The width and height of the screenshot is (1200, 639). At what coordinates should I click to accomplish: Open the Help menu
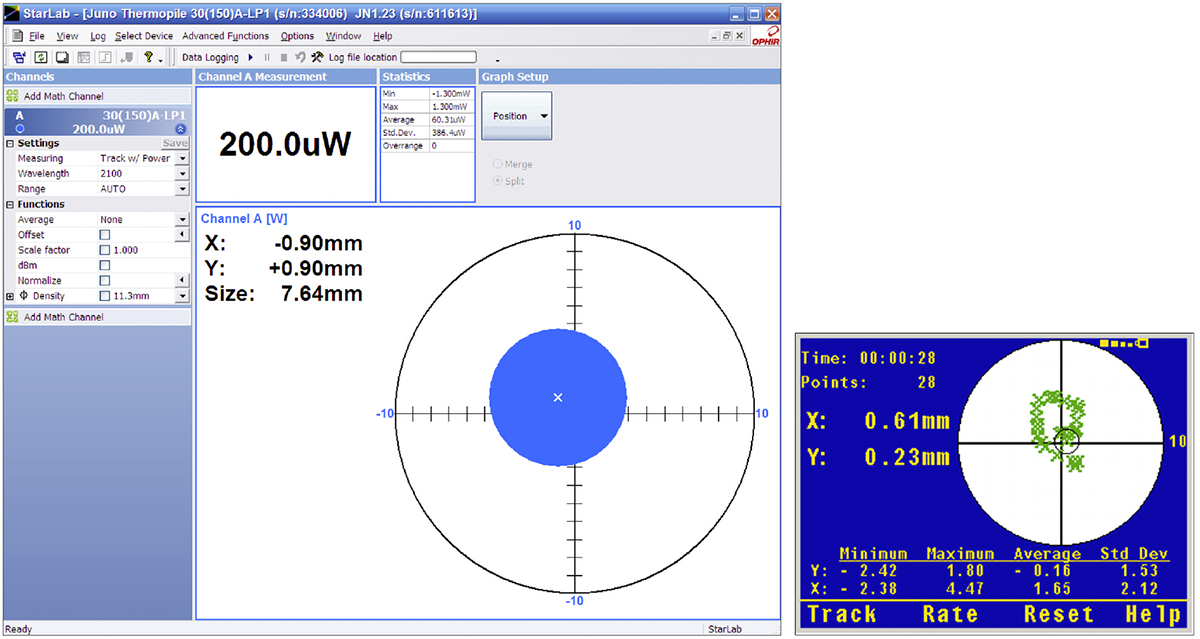pos(383,36)
